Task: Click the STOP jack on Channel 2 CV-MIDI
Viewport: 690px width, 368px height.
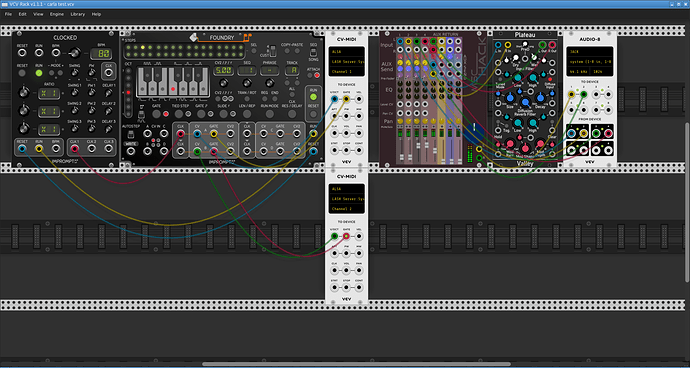Action: (346, 288)
